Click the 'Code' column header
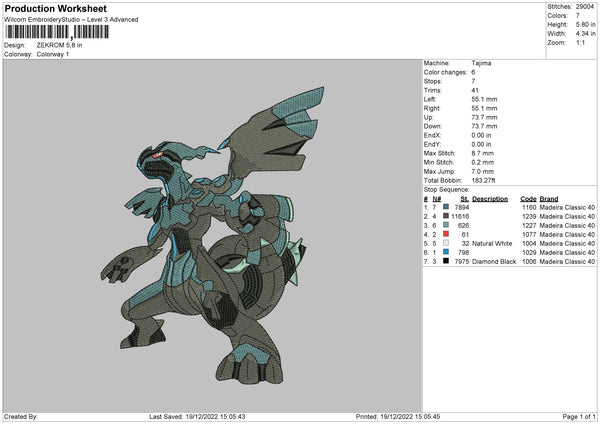Viewport: 600px width, 424px height. tap(528, 199)
